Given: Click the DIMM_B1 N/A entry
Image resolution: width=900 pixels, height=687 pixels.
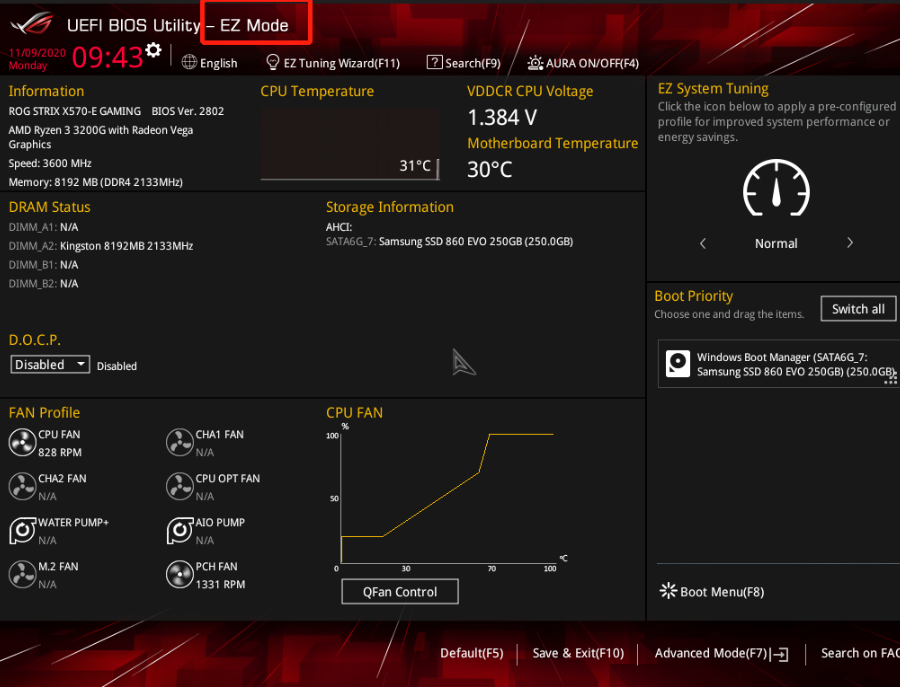Looking at the screenshot, I should tap(44, 265).
